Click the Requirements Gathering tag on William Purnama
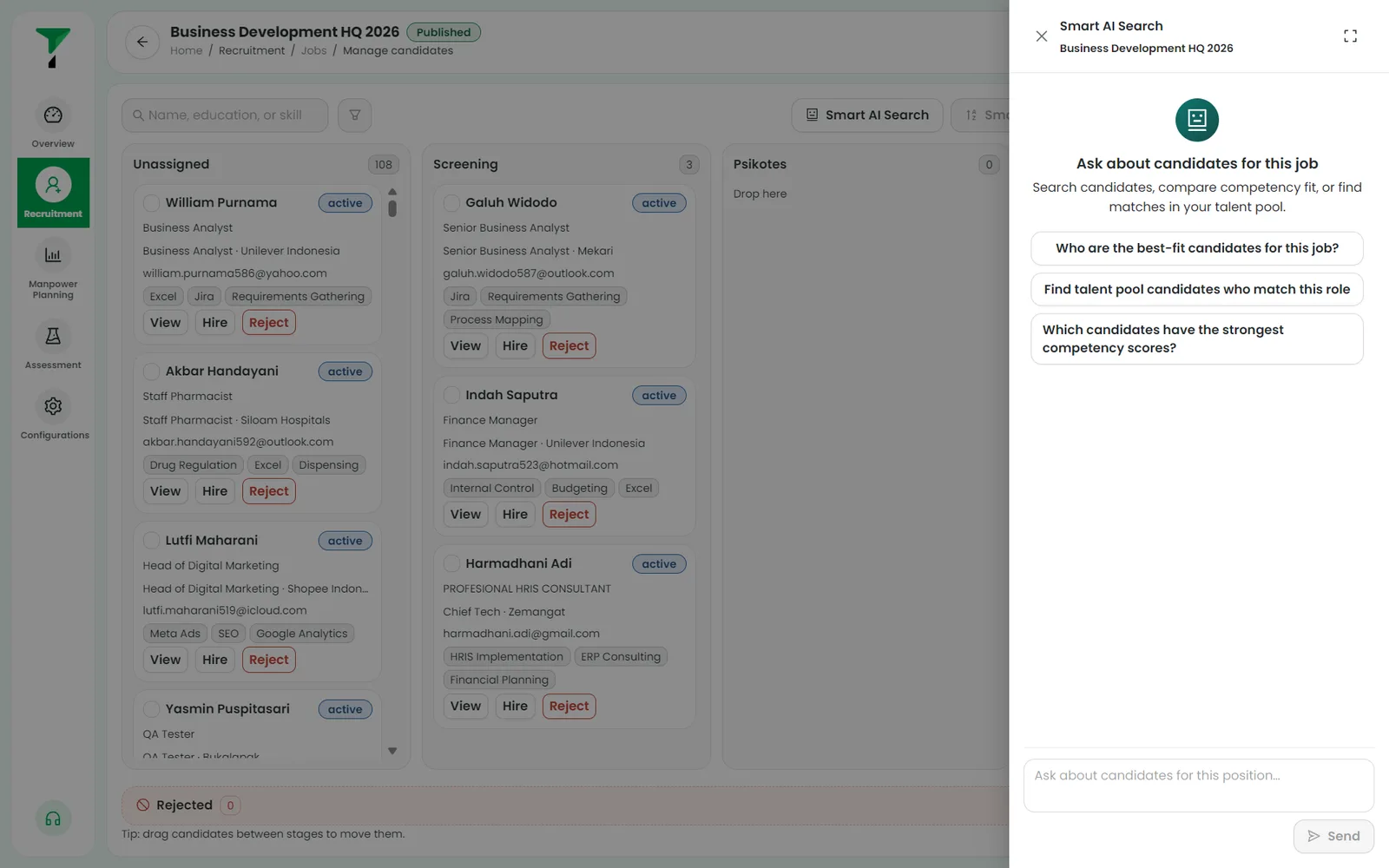 pyautogui.click(x=298, y=297)
